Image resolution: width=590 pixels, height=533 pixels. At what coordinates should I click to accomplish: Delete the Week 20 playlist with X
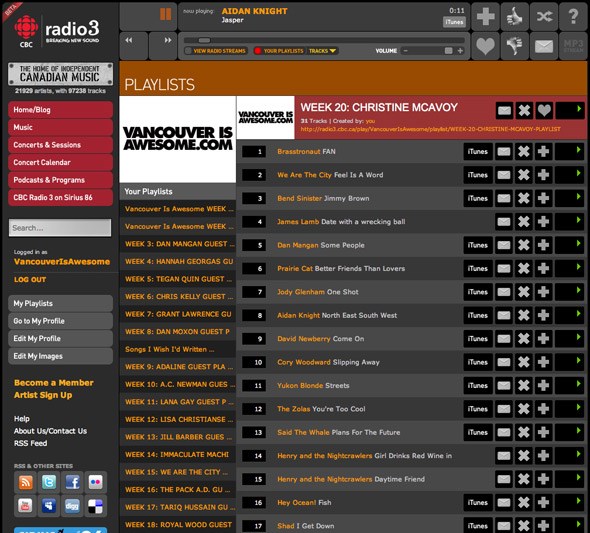tap(524, 111)
